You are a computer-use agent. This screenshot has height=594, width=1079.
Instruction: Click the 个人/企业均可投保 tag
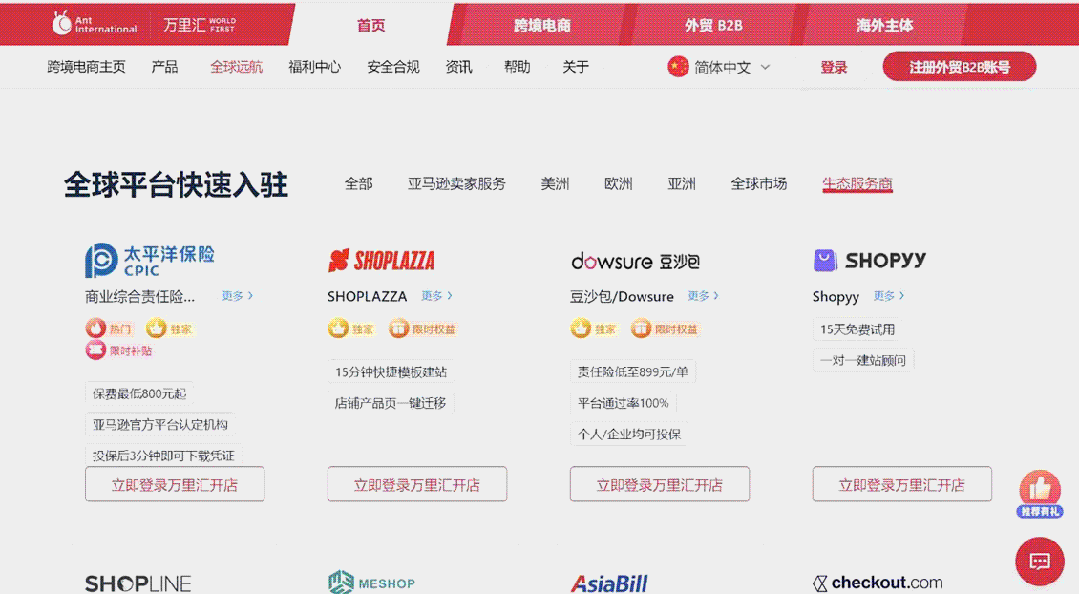[629, 434]
